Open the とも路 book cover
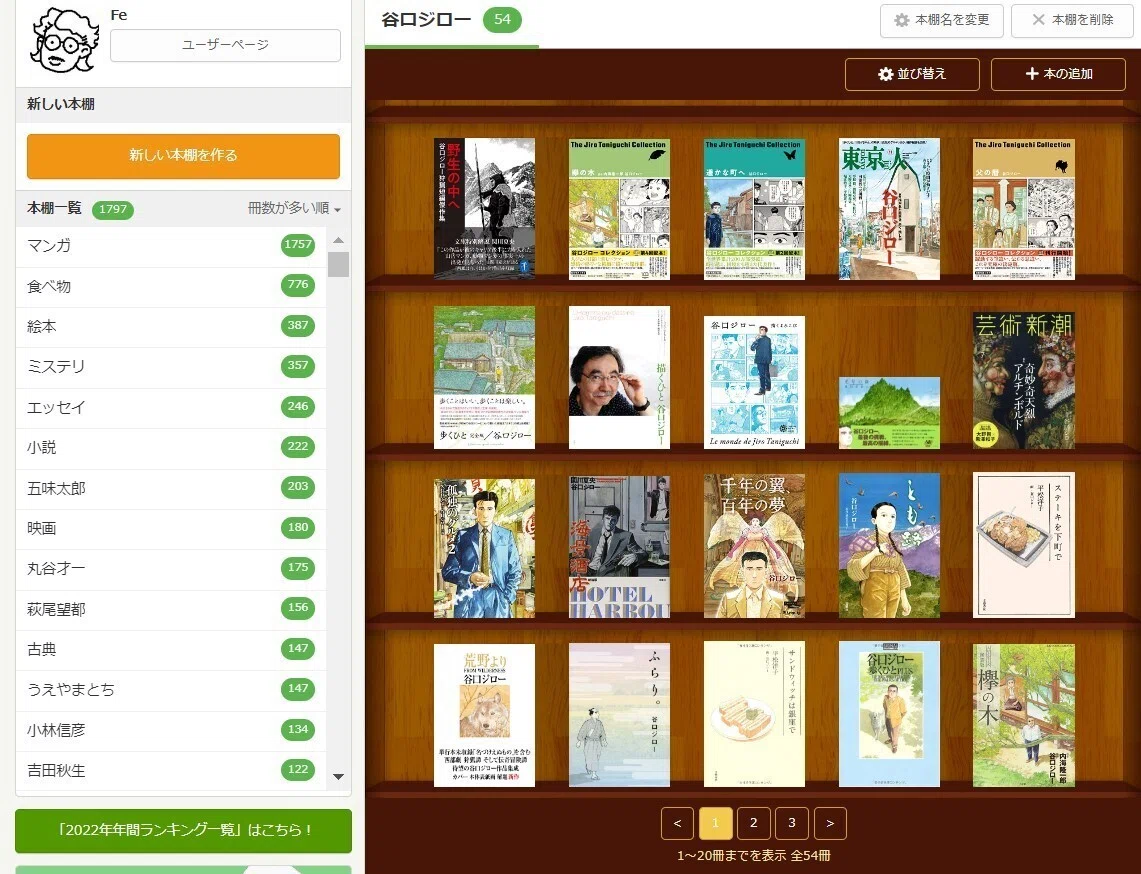Image resolution: width=1141 pixels, height=874 pixels. 889,546
